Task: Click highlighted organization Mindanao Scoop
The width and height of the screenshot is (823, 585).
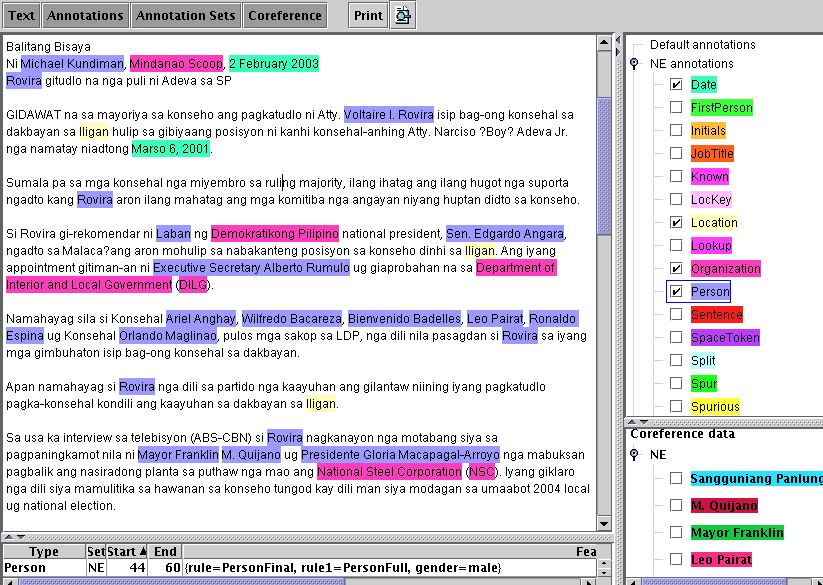Action: click(x=176, y=64)
